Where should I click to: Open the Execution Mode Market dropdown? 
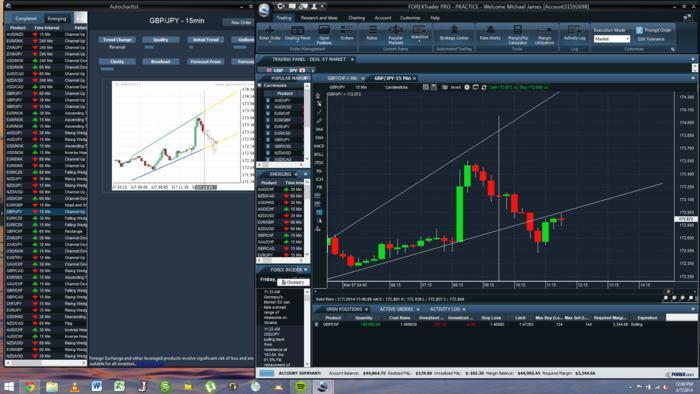[x=612, y=39]
